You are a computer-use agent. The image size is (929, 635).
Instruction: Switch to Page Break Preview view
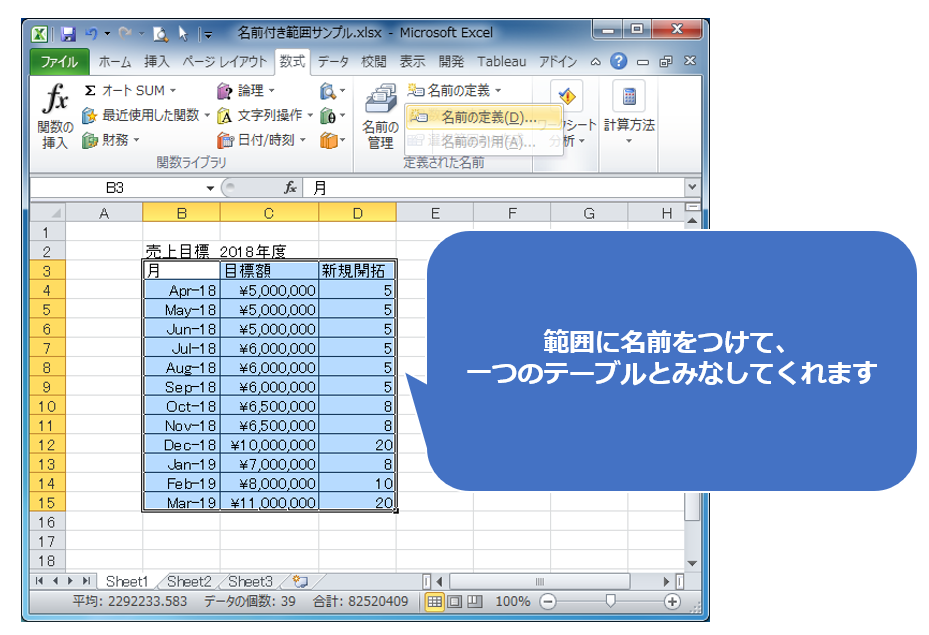(x=474, y=602)
